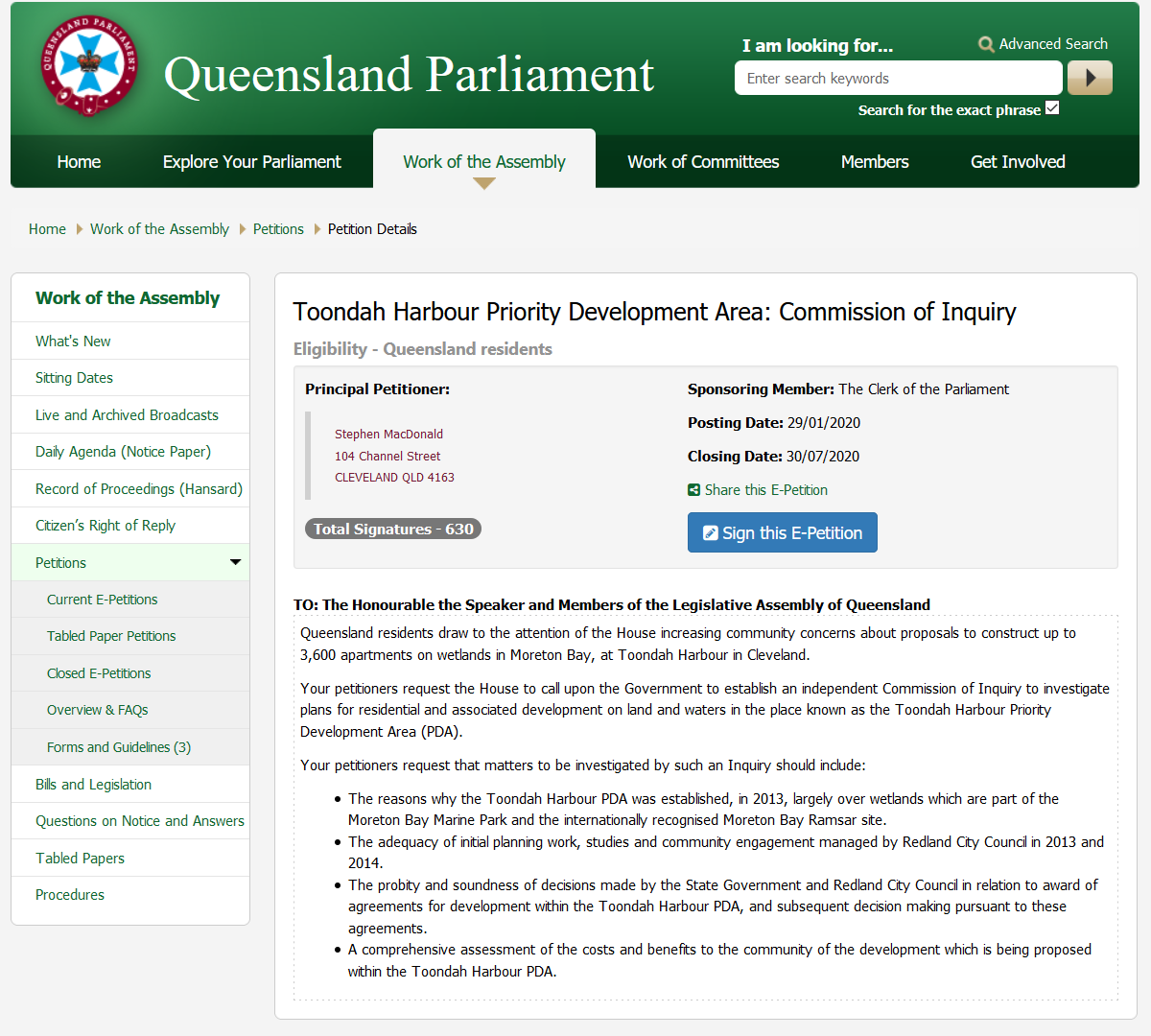The width and height of the screenshot is (1151, 1036).
Task: Click the share icon beside Share this E-Petition
Action: [693, 490]
